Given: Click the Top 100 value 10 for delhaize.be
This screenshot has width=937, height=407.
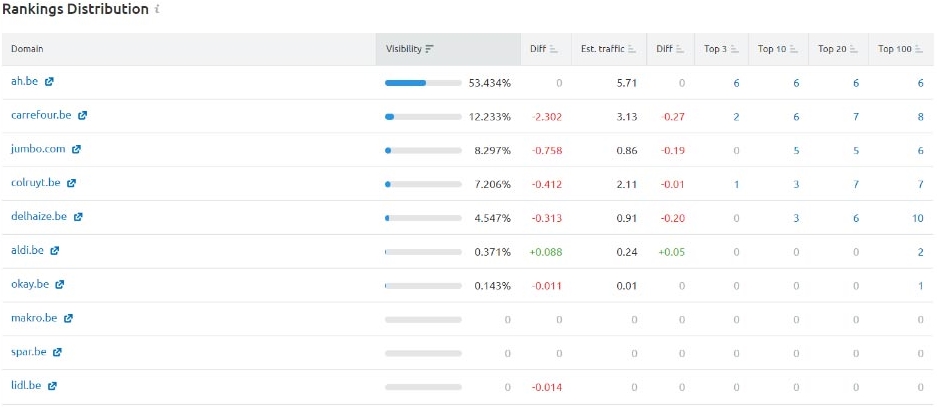Looking at the screenshot, I should 918,219.
